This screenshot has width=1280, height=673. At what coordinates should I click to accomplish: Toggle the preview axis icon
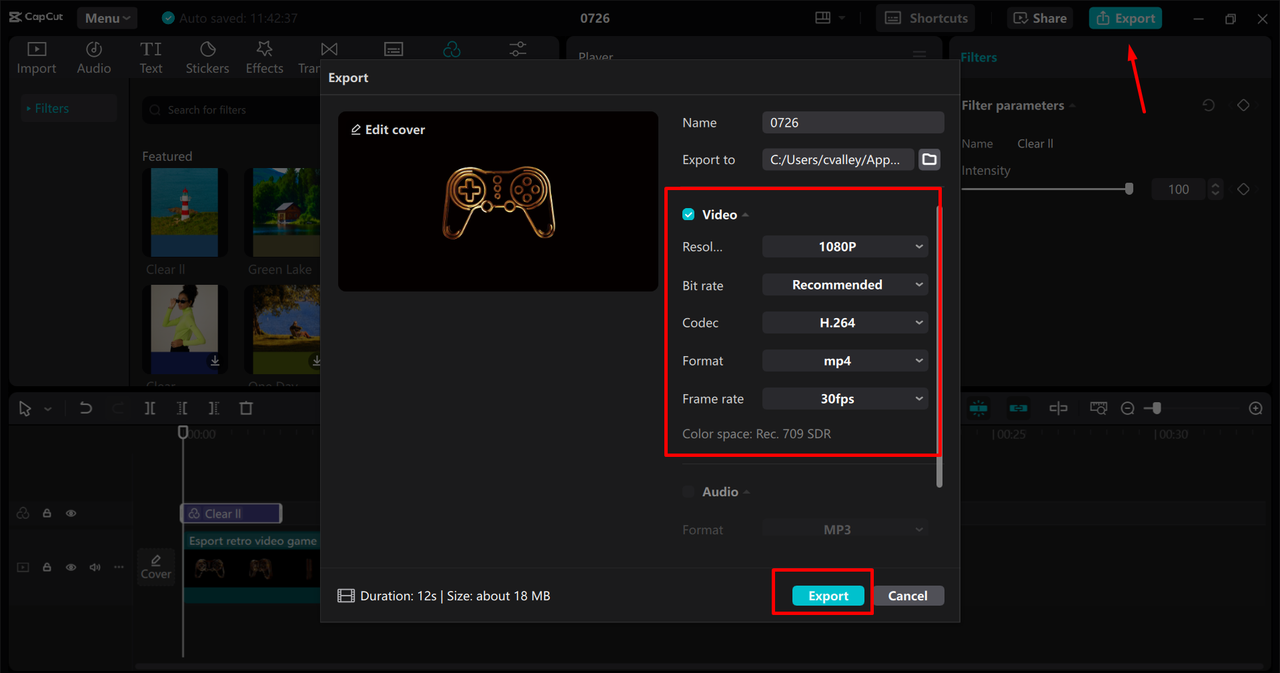tap(1058, 408)
